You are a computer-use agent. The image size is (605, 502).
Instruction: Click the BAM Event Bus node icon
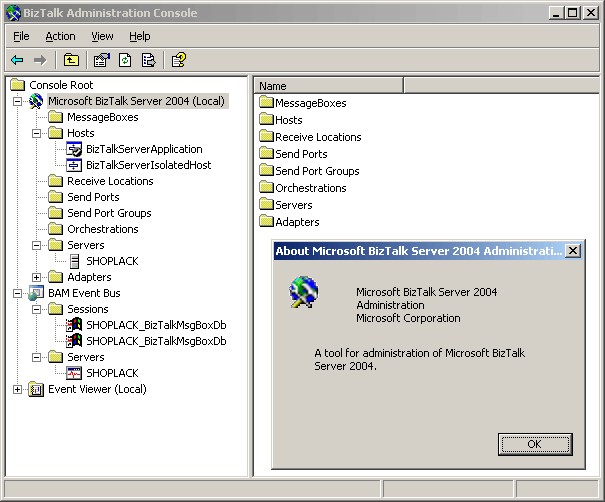(36, 293)
